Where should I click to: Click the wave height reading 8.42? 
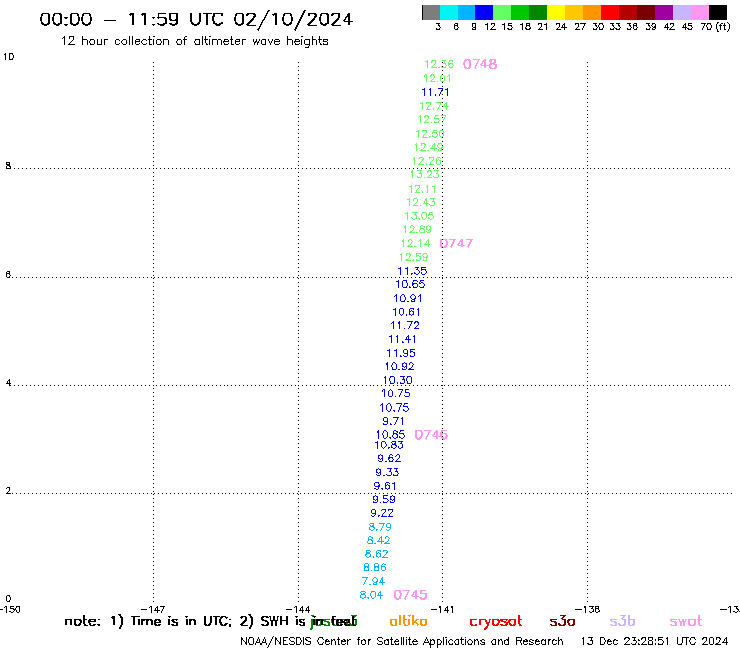coord(378,540)
